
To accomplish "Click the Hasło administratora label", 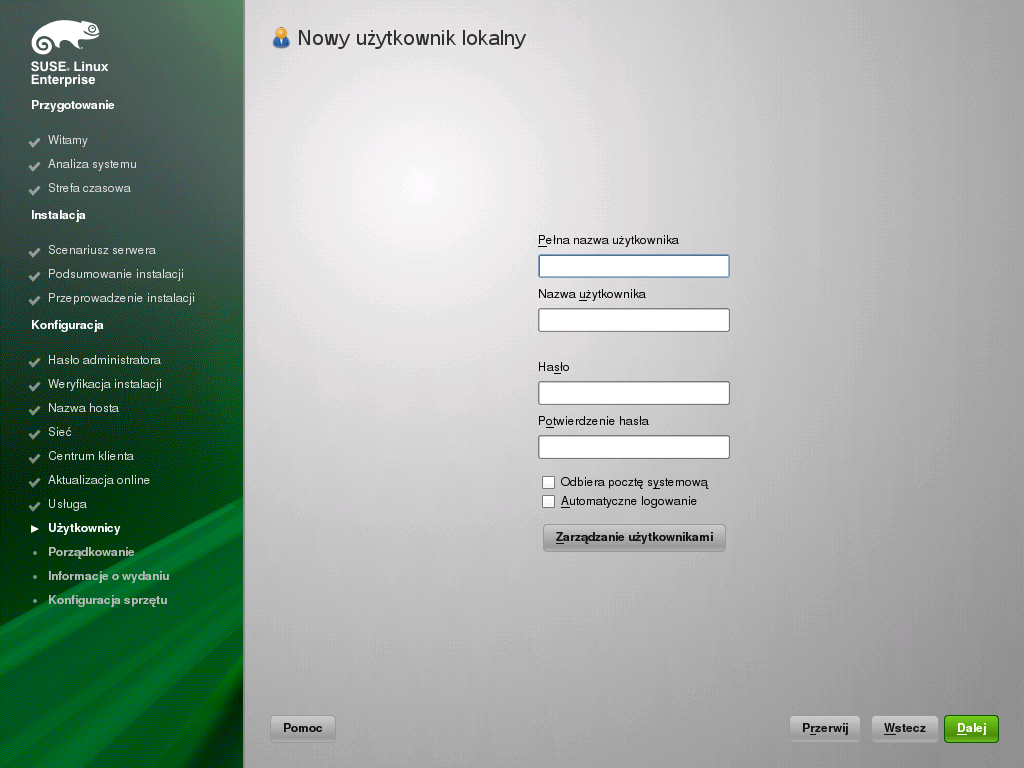I will (x=104, y=360).
